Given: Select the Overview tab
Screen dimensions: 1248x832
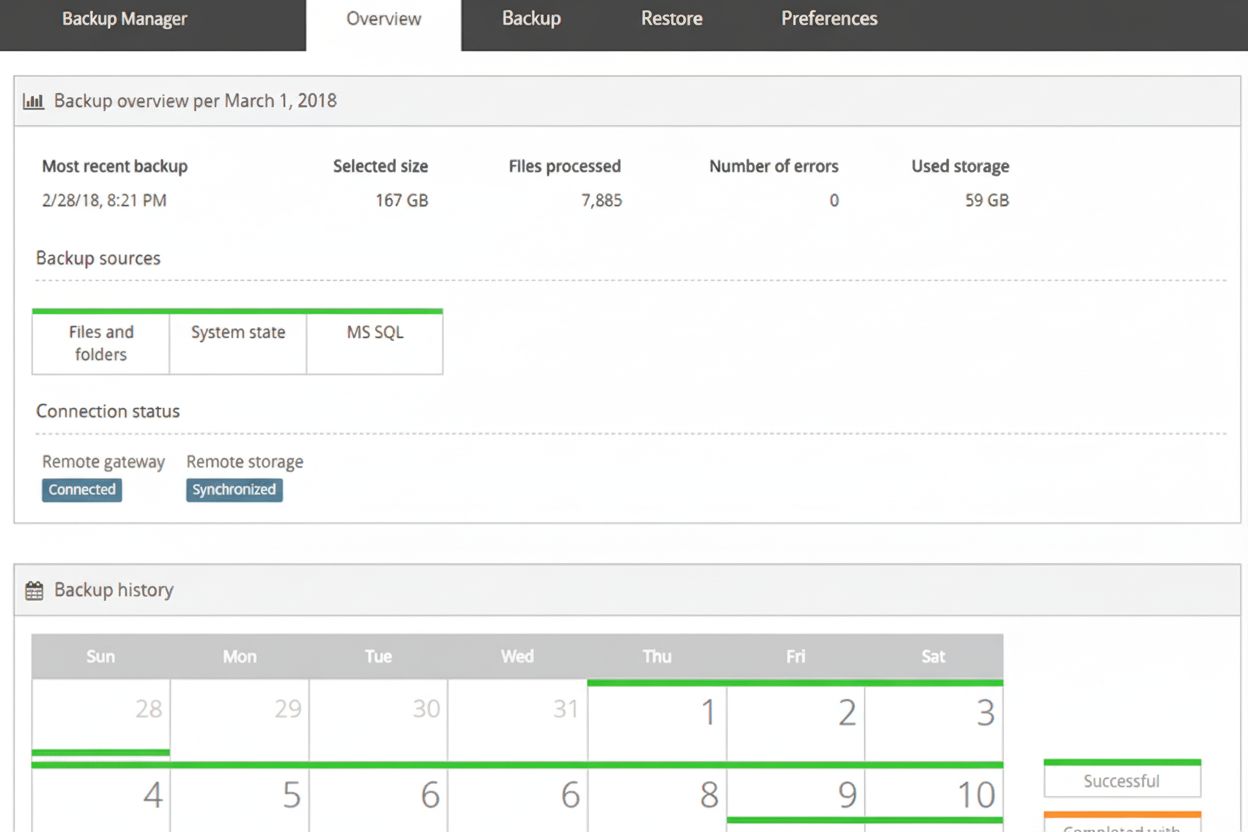Looking at the screenshot, I should click(383, 18).
